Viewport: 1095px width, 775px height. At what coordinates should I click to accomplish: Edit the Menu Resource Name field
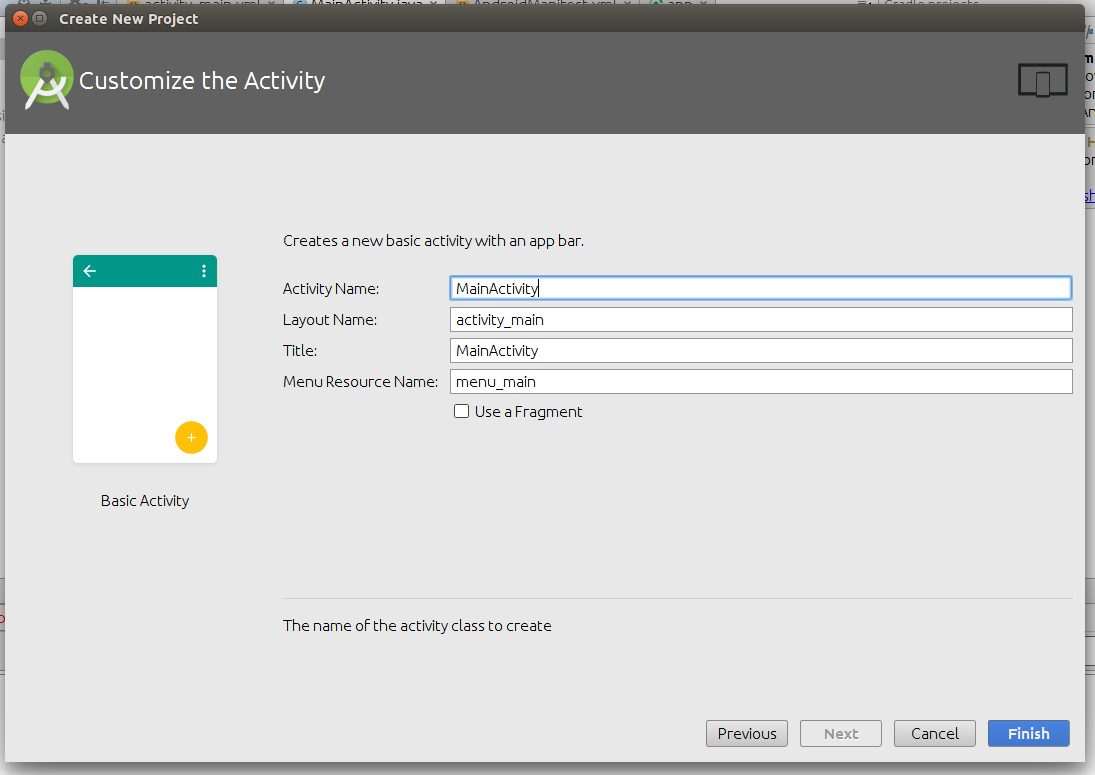tap(760, 382)
